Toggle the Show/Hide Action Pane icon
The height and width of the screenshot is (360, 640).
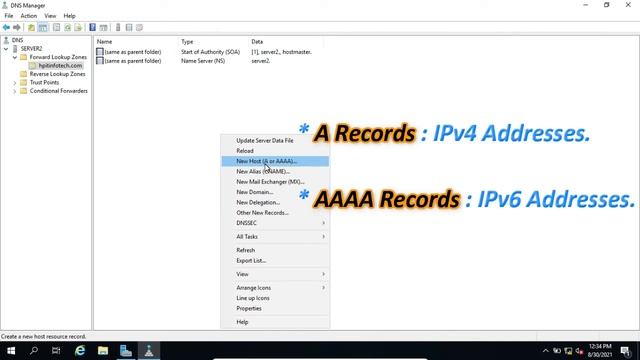(103, 27)
